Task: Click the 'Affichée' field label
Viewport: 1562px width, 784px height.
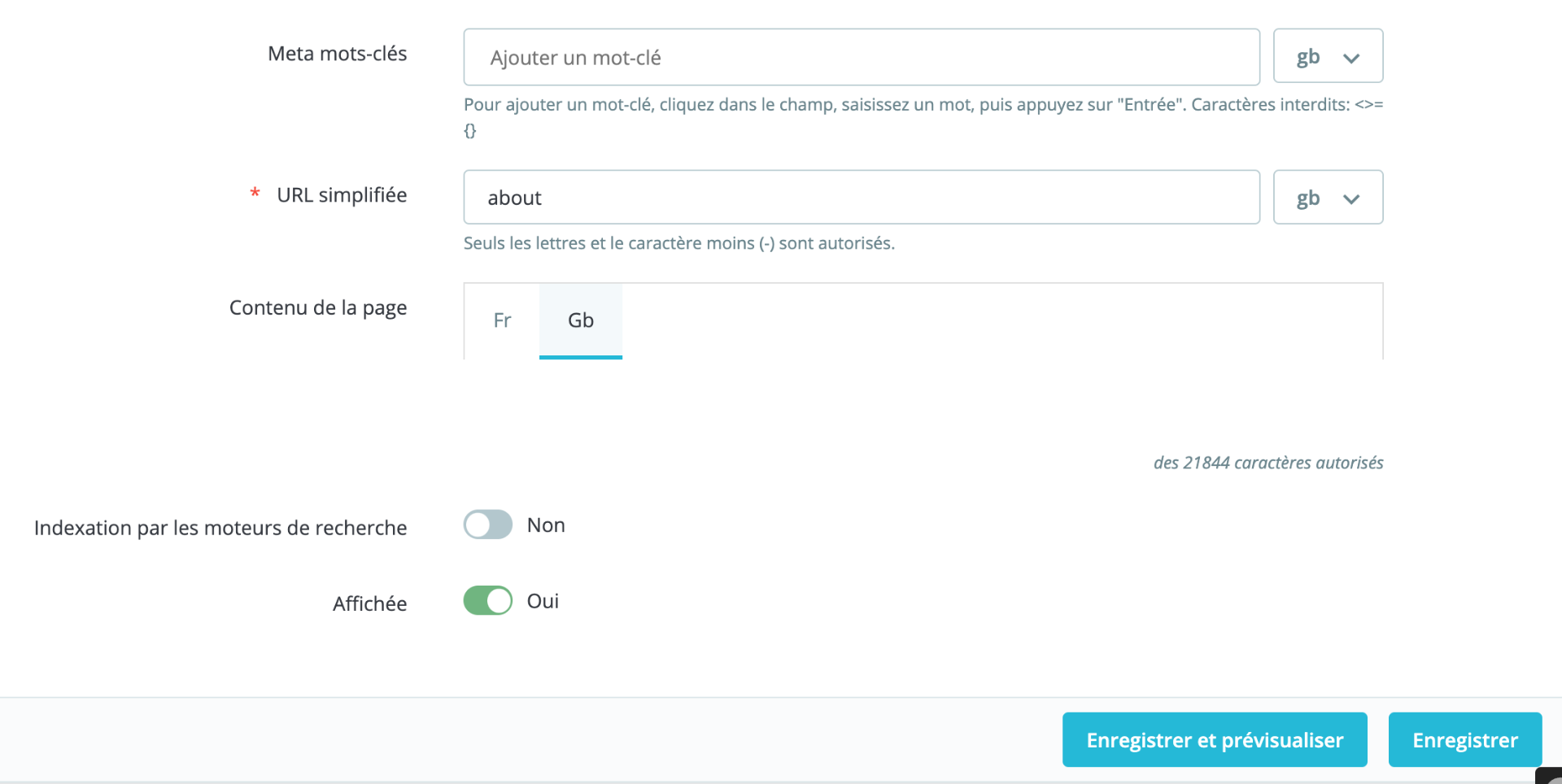Action: coord(369,603)
